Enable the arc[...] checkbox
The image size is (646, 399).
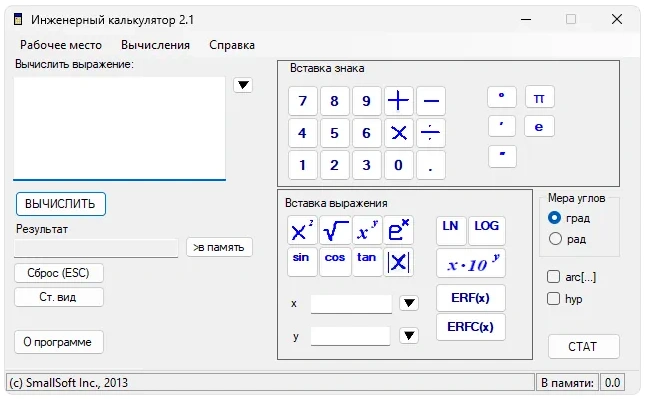coord(553,277)
